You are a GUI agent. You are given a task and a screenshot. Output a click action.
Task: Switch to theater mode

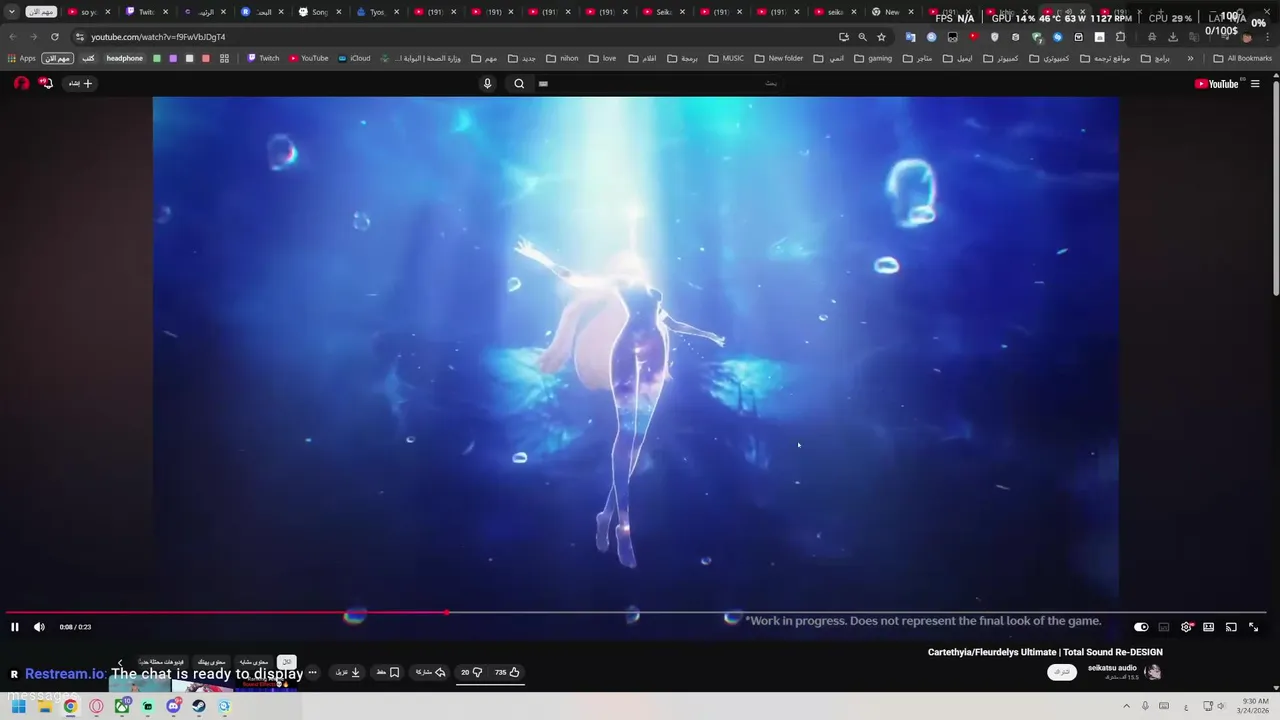(x=1209, y=627)
